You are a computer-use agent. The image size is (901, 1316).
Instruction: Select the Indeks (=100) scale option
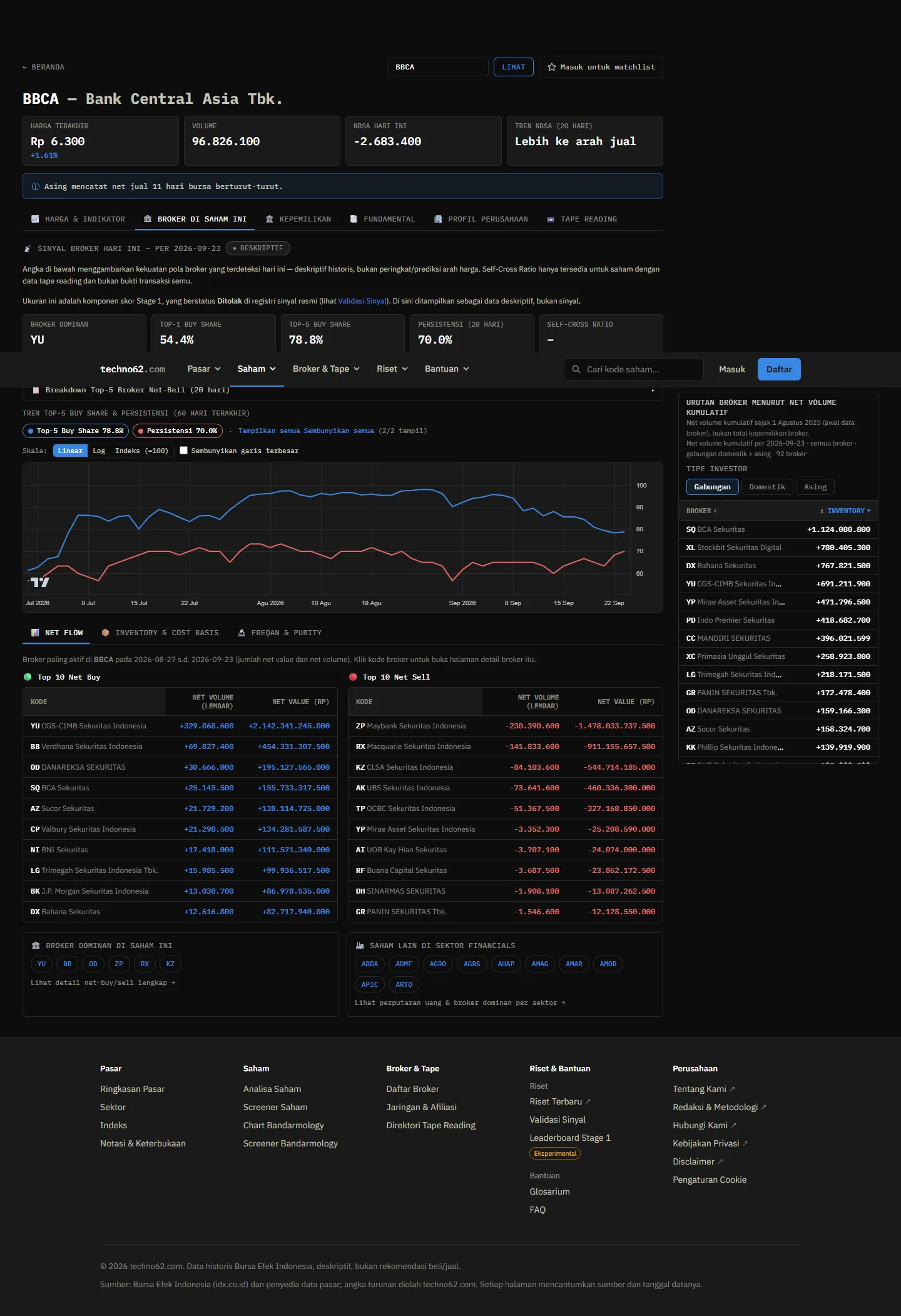pyautogui.click(x=141, y=451)
